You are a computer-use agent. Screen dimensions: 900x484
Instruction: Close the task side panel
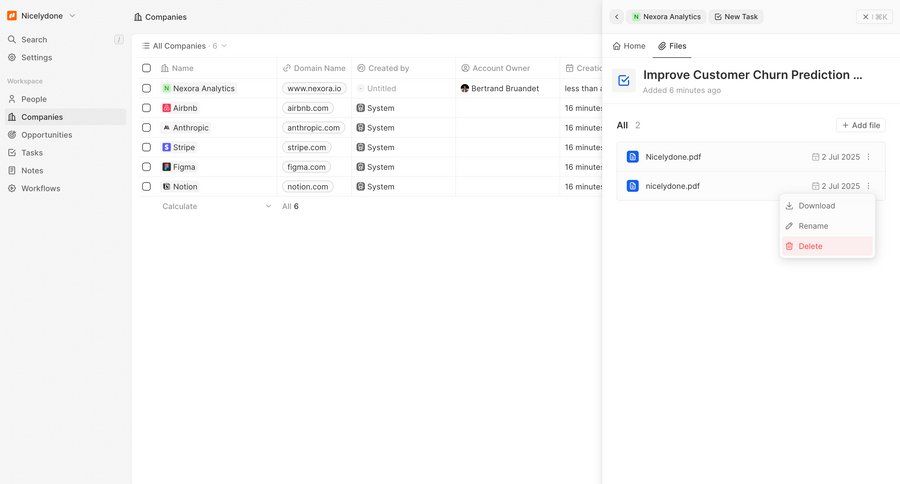coord(875,17)
